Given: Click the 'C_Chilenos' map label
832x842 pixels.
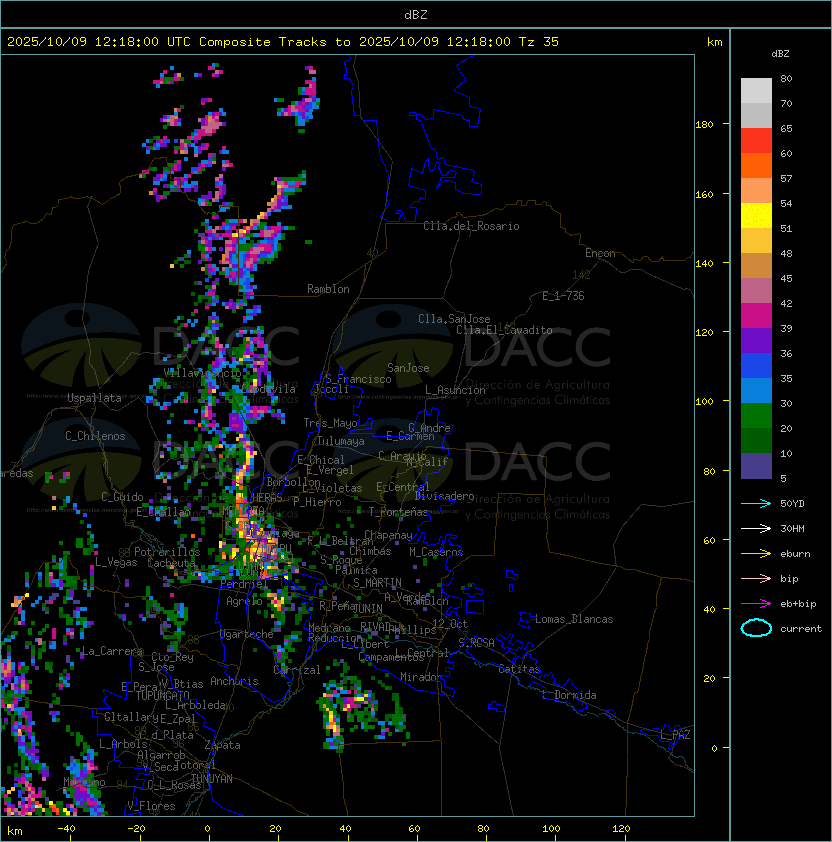Looking at the screenshot, I should coord(95,436).
